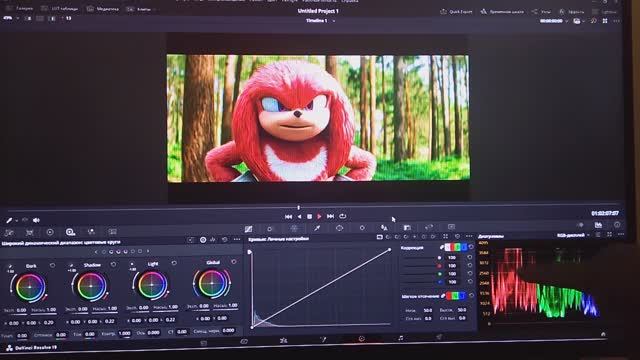Reset the Shadow color wheel
640x360 pixels.
[113, 264]
